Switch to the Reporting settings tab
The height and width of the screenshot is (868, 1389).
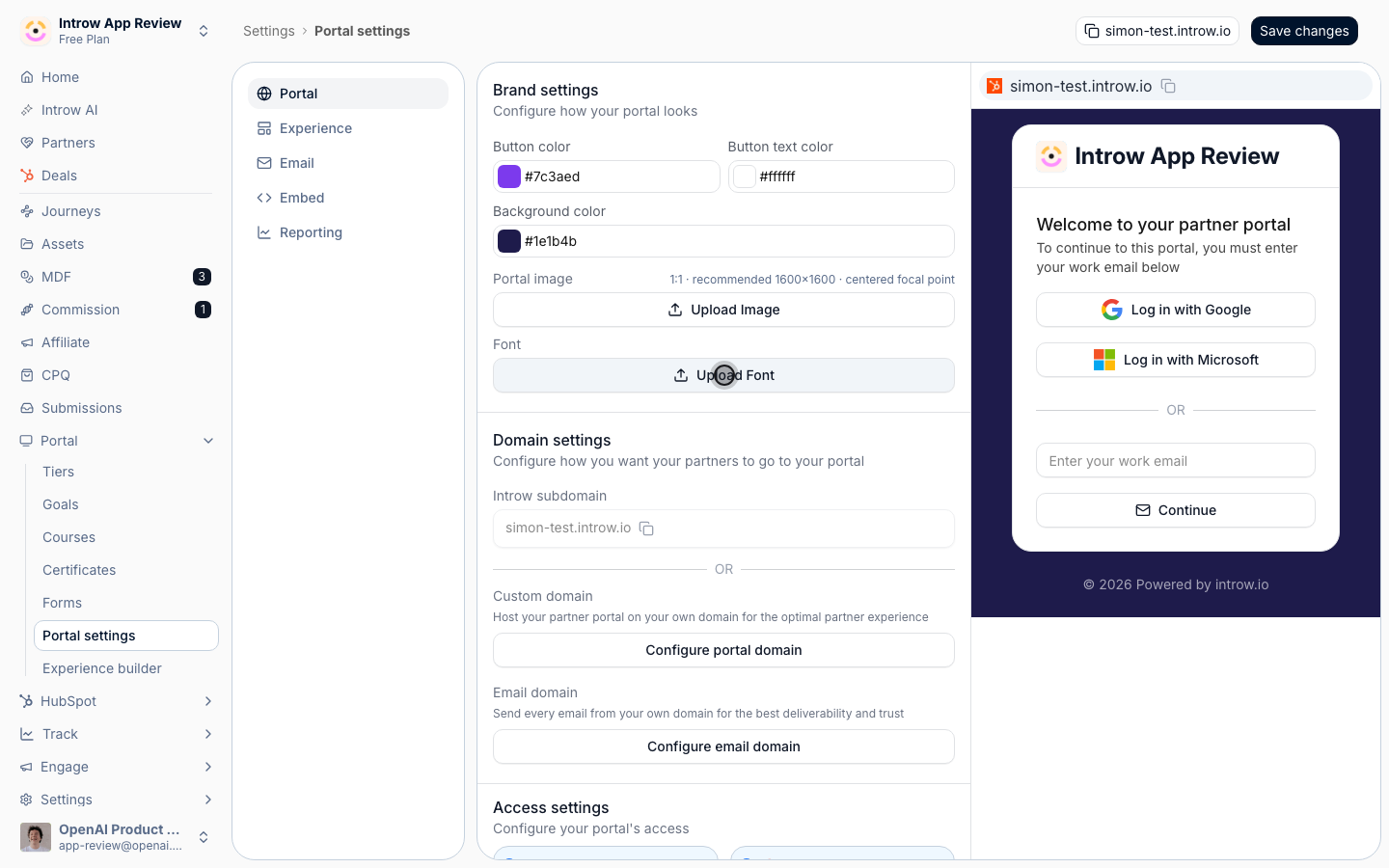click(x=348, y=232)
